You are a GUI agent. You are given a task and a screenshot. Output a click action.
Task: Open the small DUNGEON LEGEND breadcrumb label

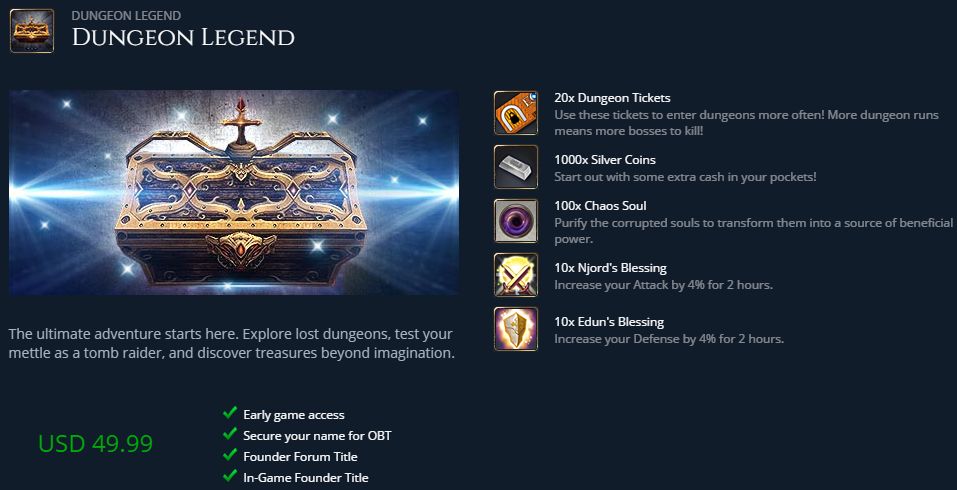pyautogui.click(x=126, y=16)
